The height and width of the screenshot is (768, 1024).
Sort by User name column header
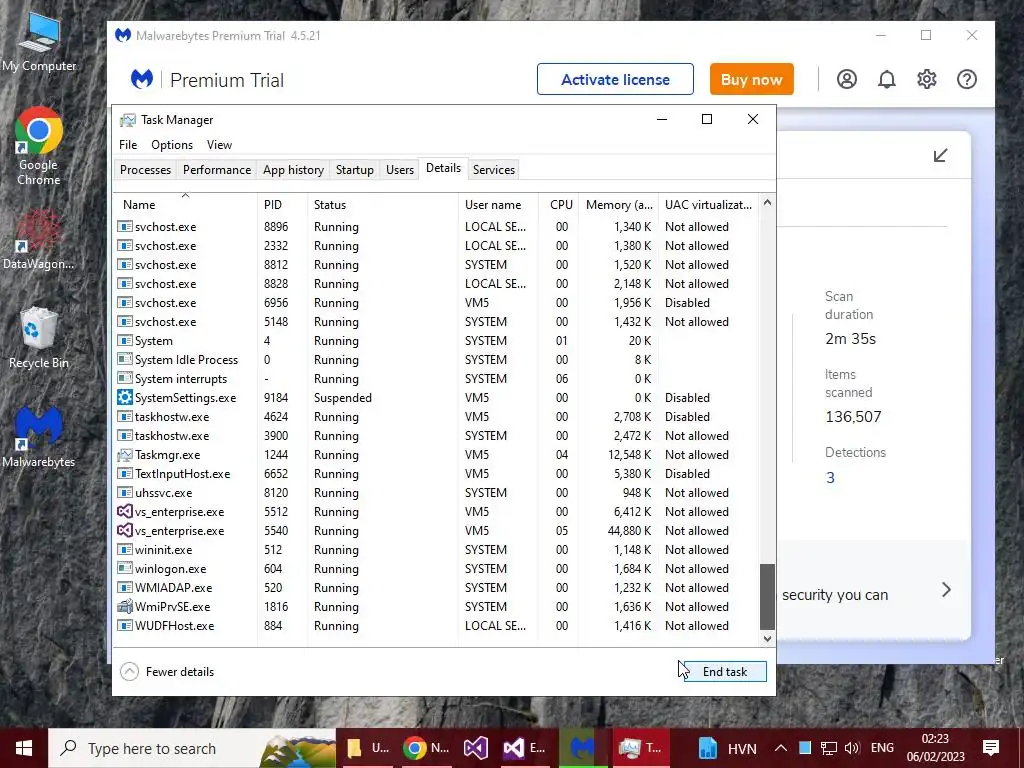coord(498,204)
